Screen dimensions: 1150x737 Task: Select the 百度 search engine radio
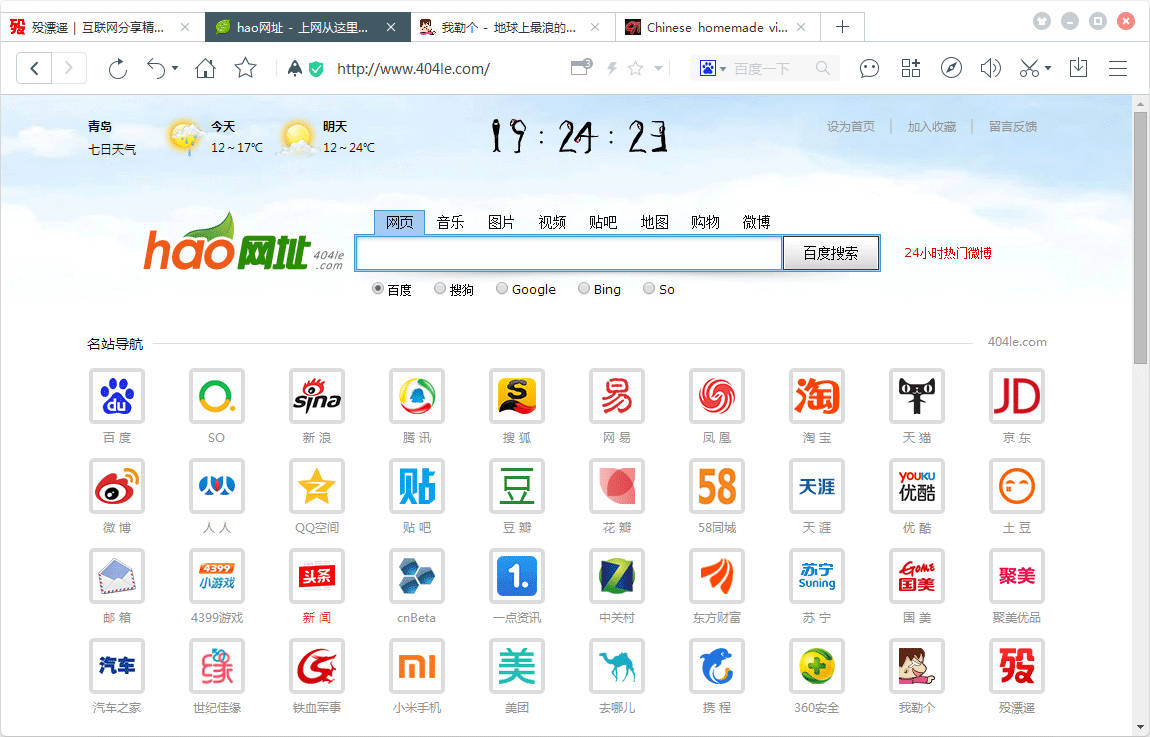click(x=378, y=288)
